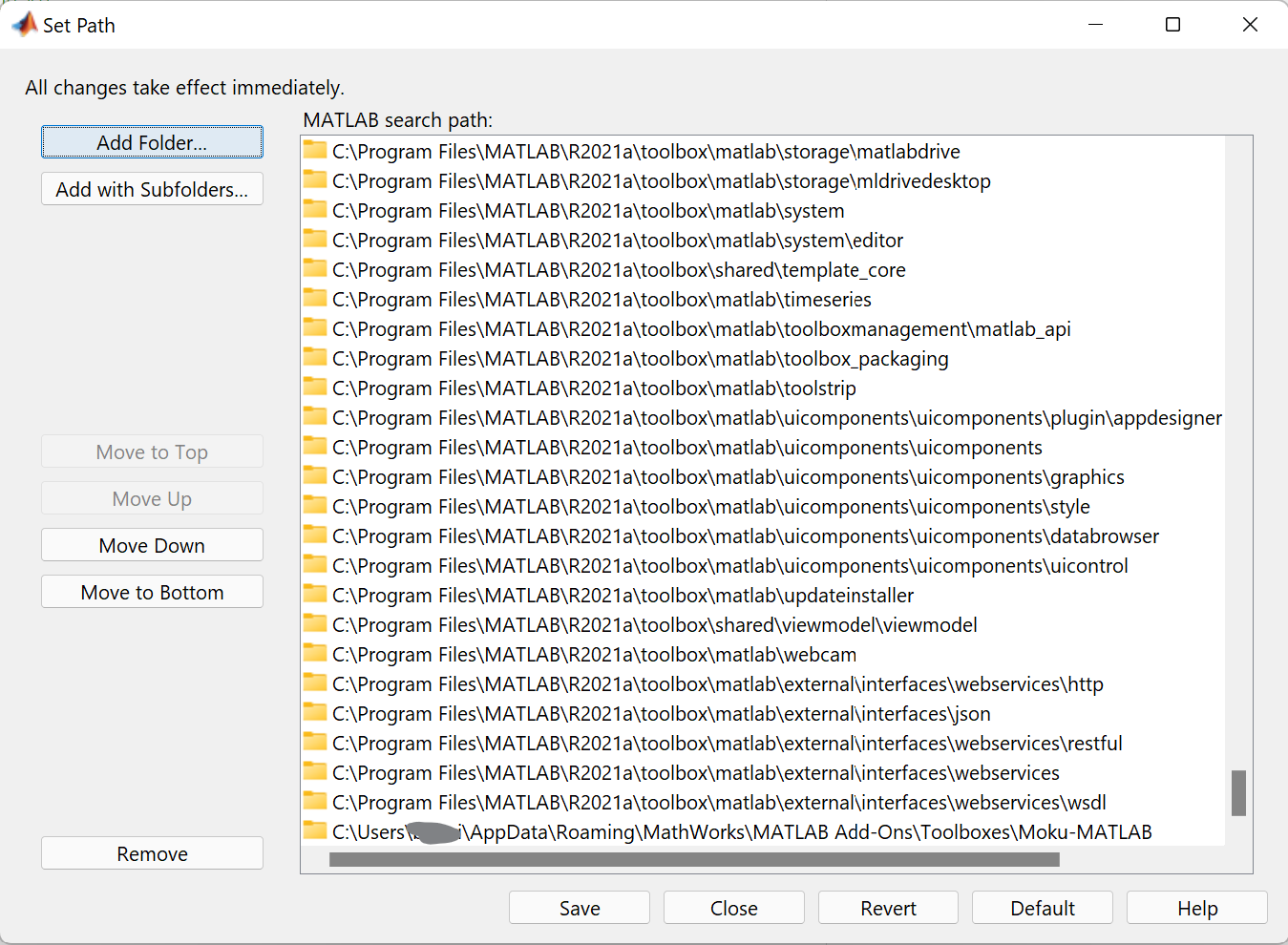Select the matlab\toolstrip path entry
1288x945 pixels.
point(594,388)
